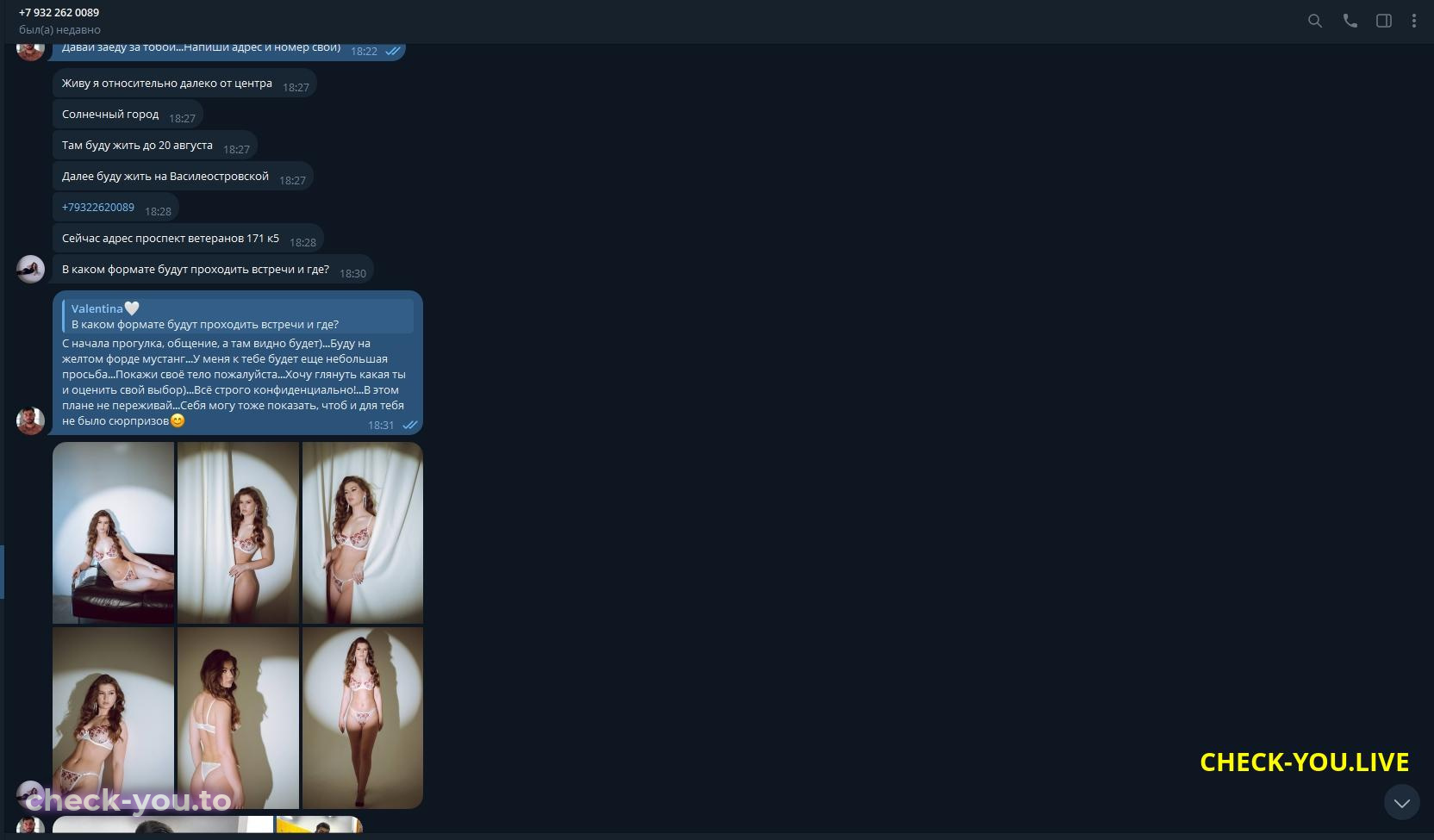This screenshot has height=840, width=1434.
Task: Toggle the right info sidebar panel
Action: [1384, 21]
